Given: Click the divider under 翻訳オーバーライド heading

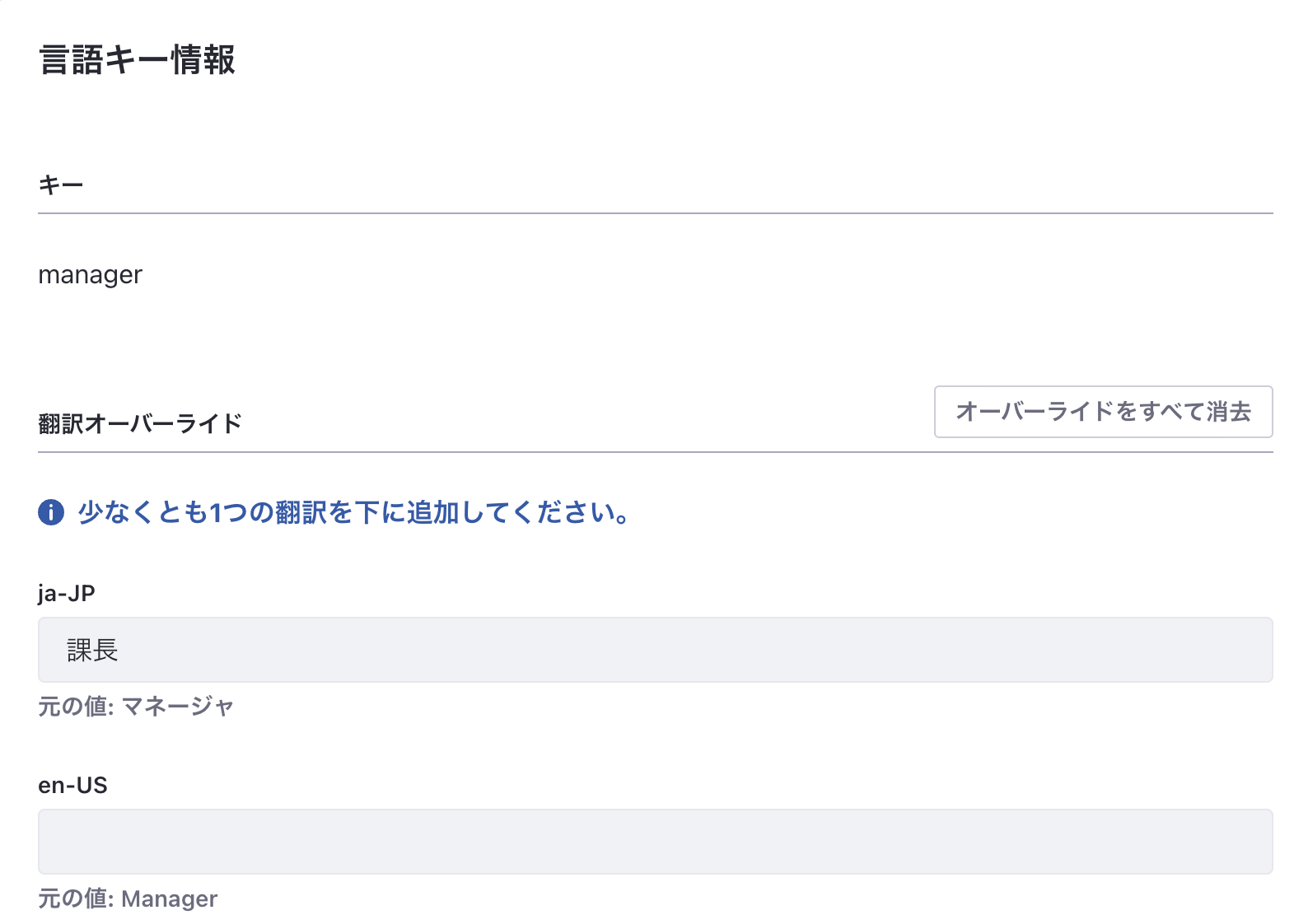Looking at the screenshot, I should (x=655, y=452).
